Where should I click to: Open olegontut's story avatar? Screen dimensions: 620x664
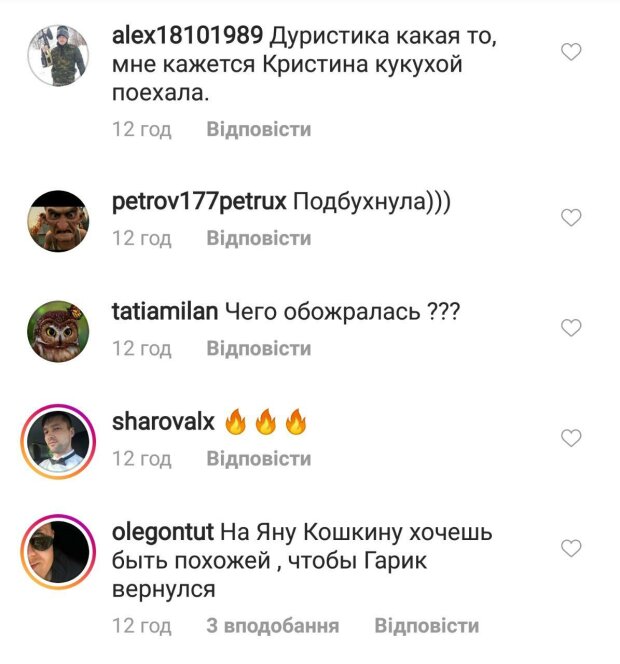click(x=58, y=552)
